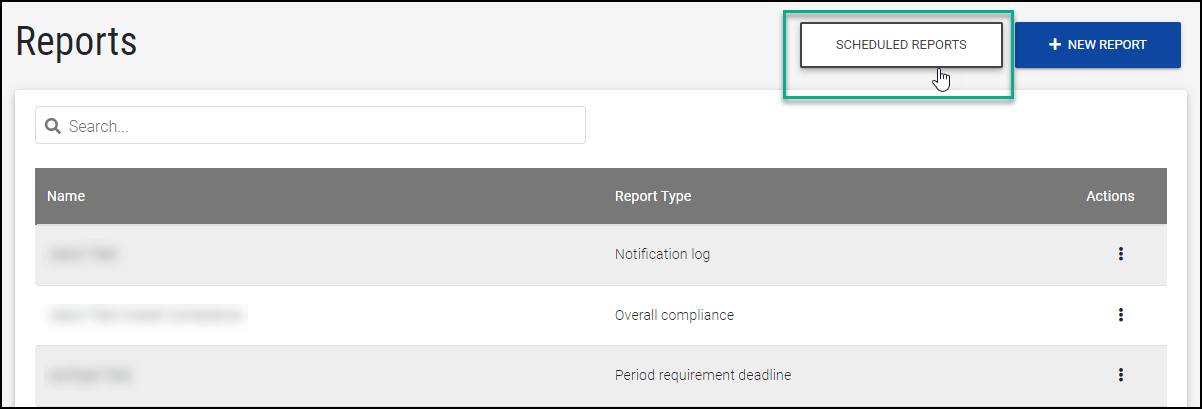Open the Scheduled Reports page
Screen dimensions: 1202x409
click(900, 45)
